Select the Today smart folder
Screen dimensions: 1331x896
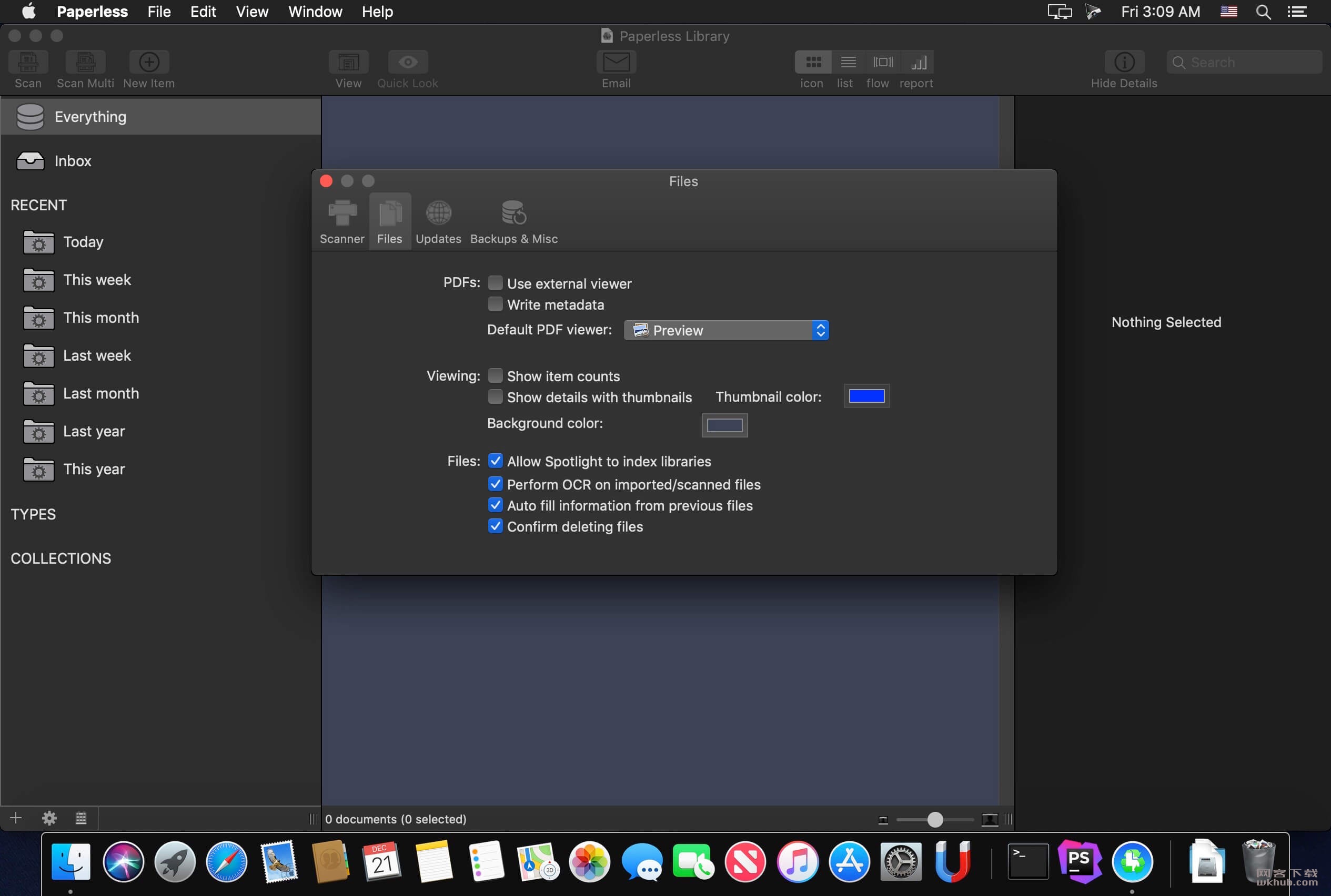(x=160, y=242)
